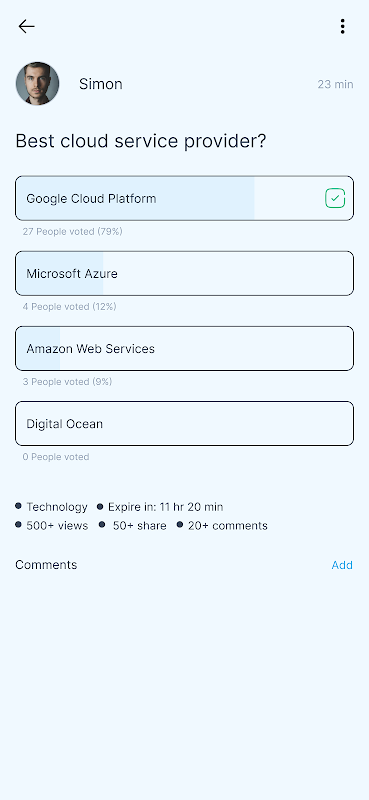Vote for Microsoft Azure option
Screen dimensions: 369x800
point(184,273)
